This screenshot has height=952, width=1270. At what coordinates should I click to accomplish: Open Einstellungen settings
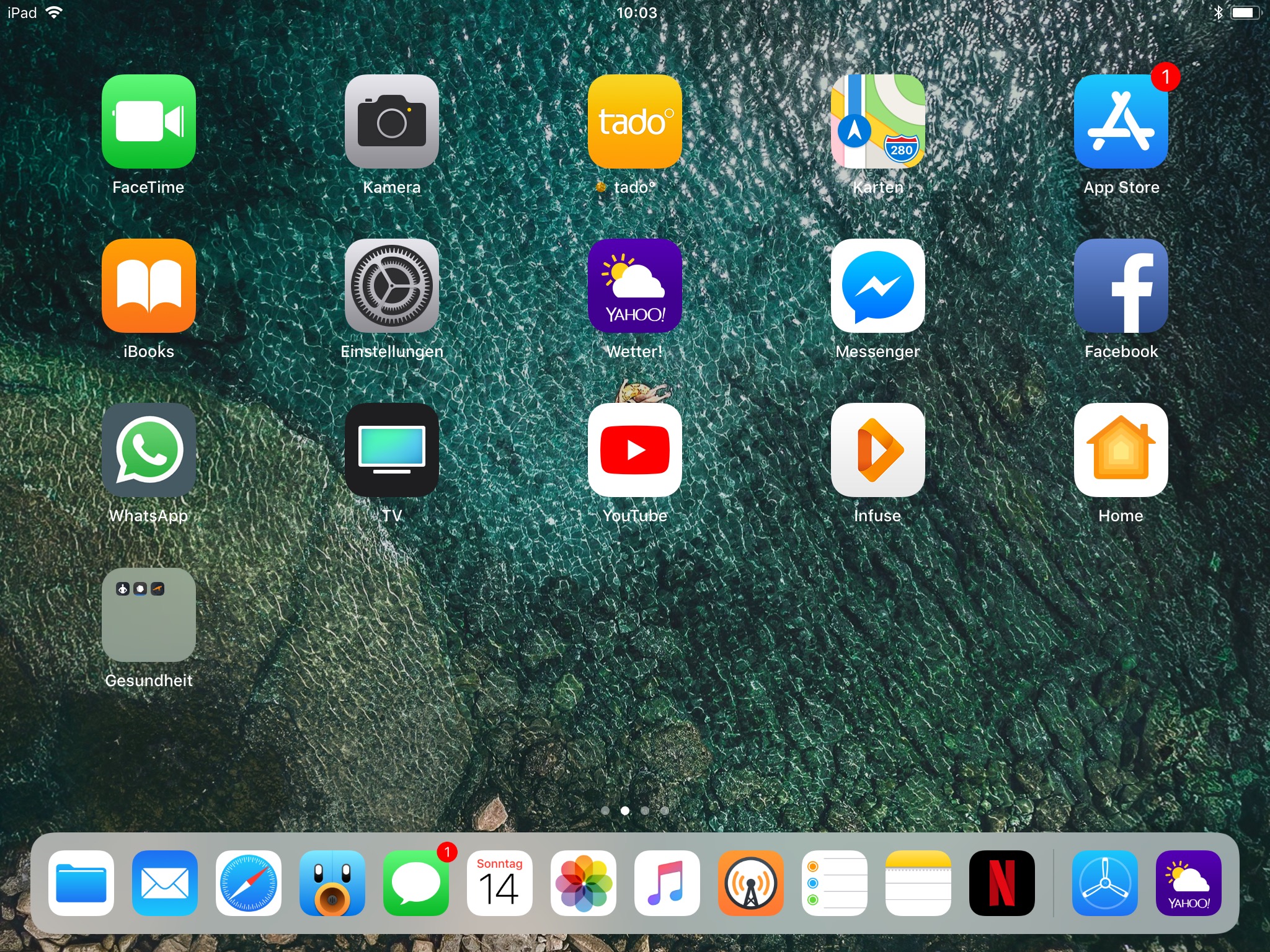click(392, 286)
